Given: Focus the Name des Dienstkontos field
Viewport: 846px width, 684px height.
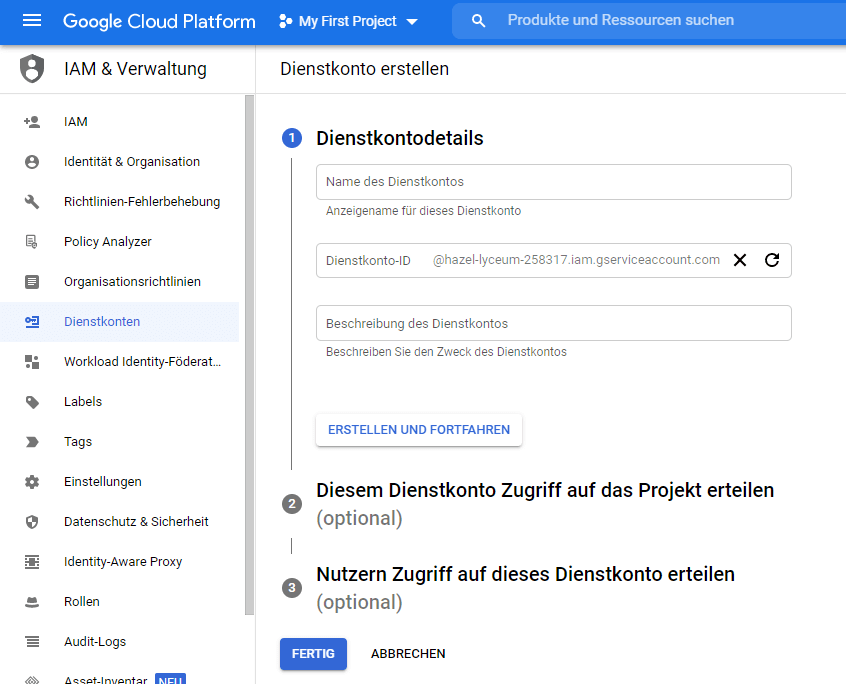Looking at the screenshot, I should coord(554,182).
